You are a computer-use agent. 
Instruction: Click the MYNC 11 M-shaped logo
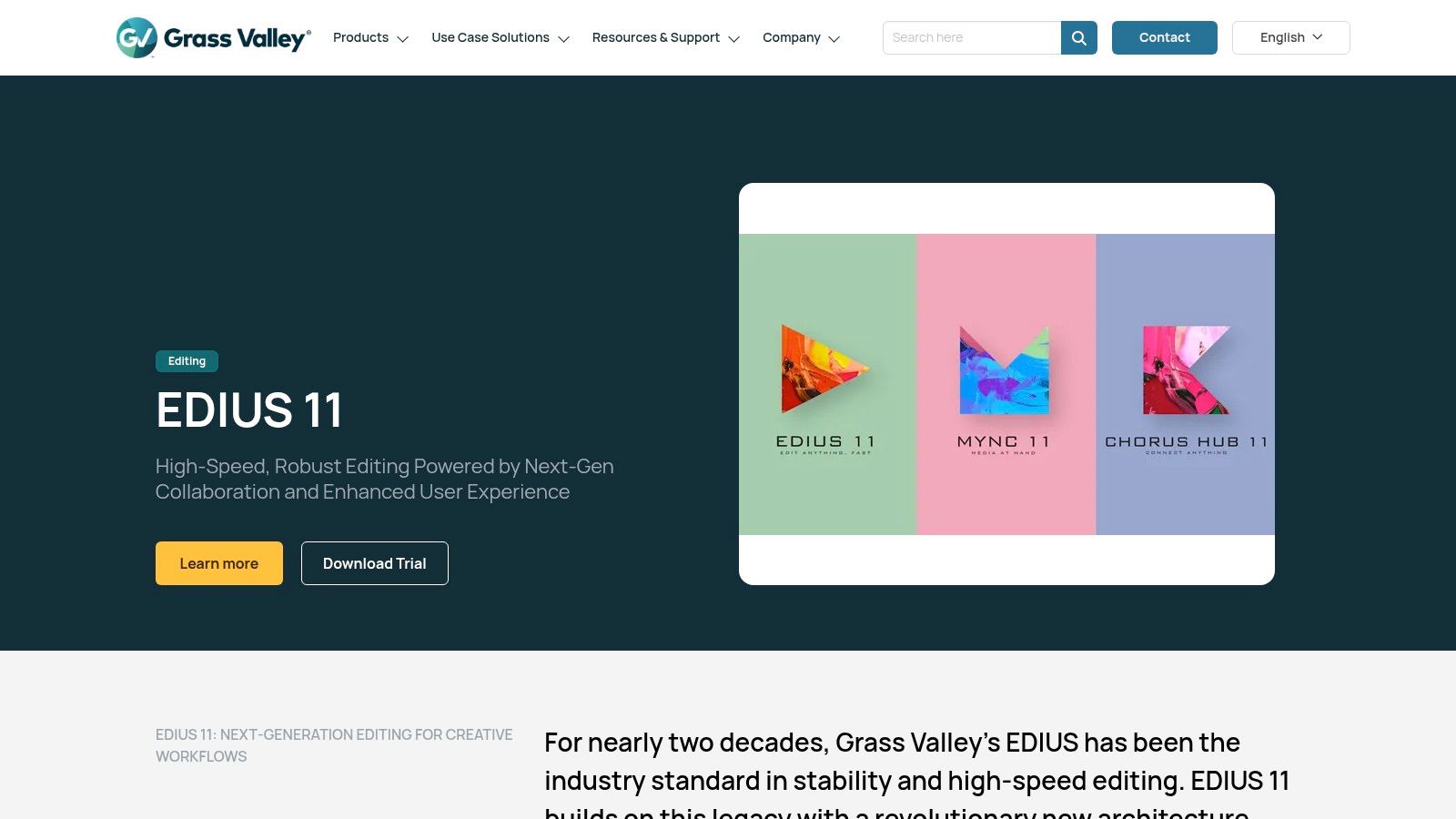[x=1005, y=369]
